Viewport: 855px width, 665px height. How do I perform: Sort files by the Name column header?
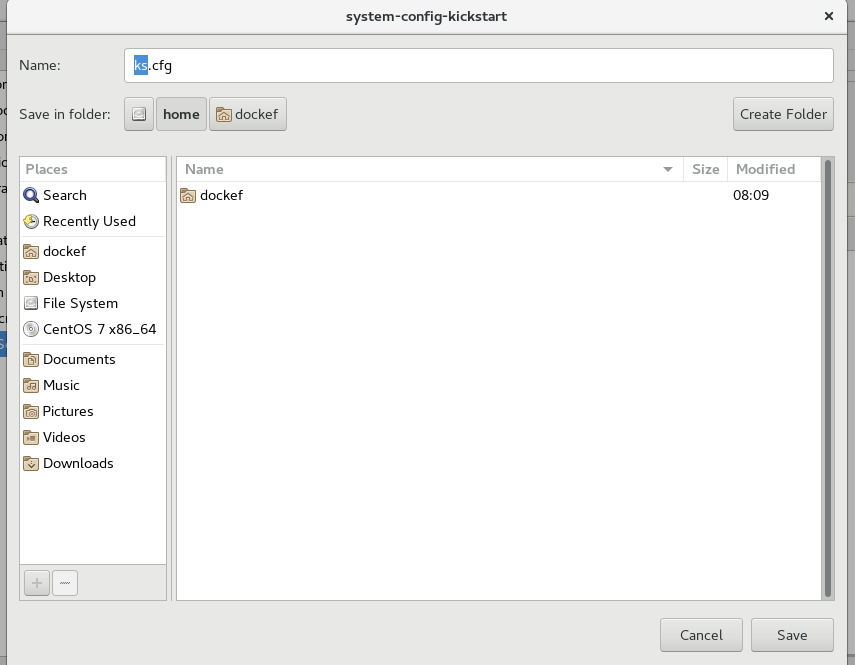(x=430, y=170)
